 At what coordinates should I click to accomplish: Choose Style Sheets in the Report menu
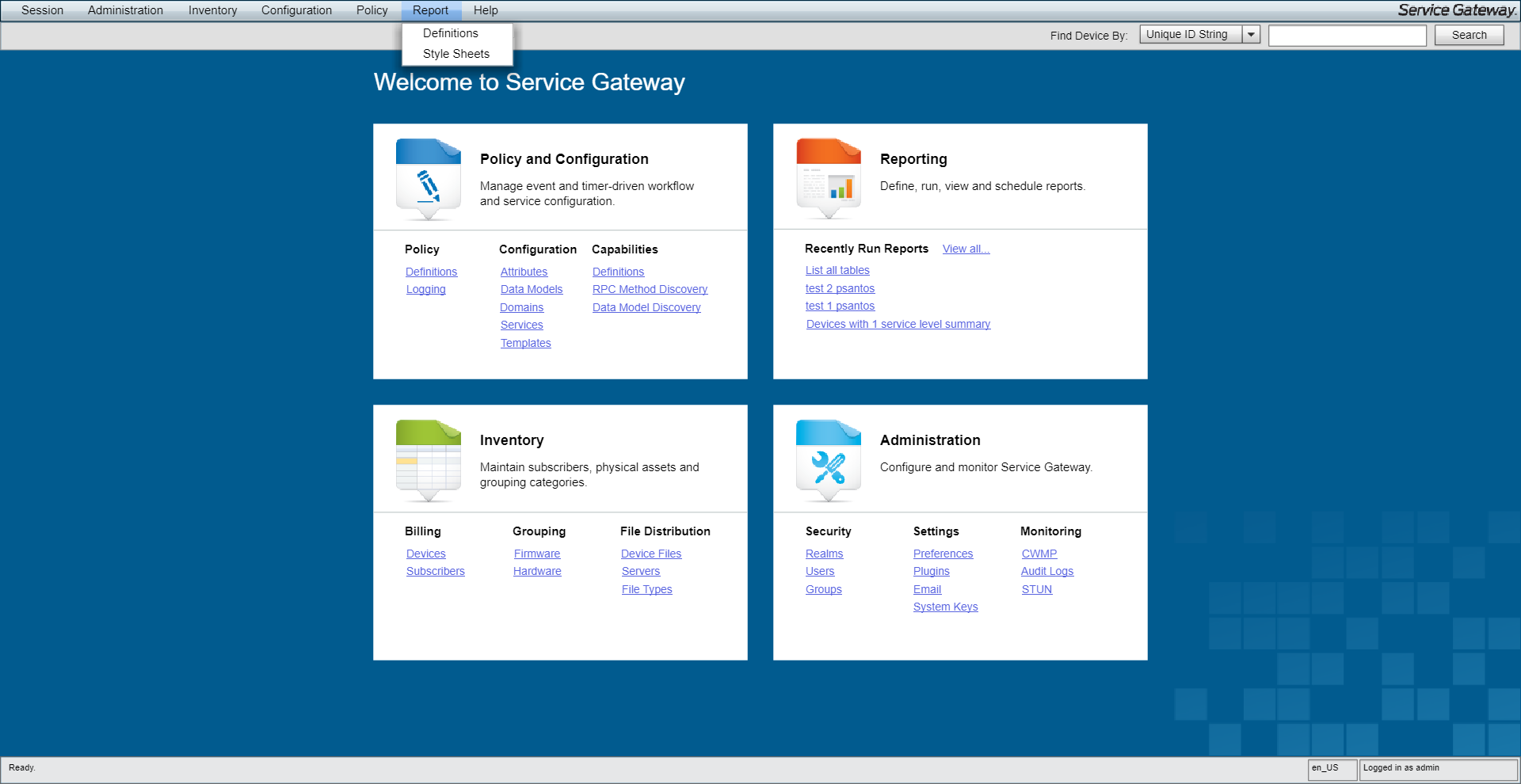[456, 54]
